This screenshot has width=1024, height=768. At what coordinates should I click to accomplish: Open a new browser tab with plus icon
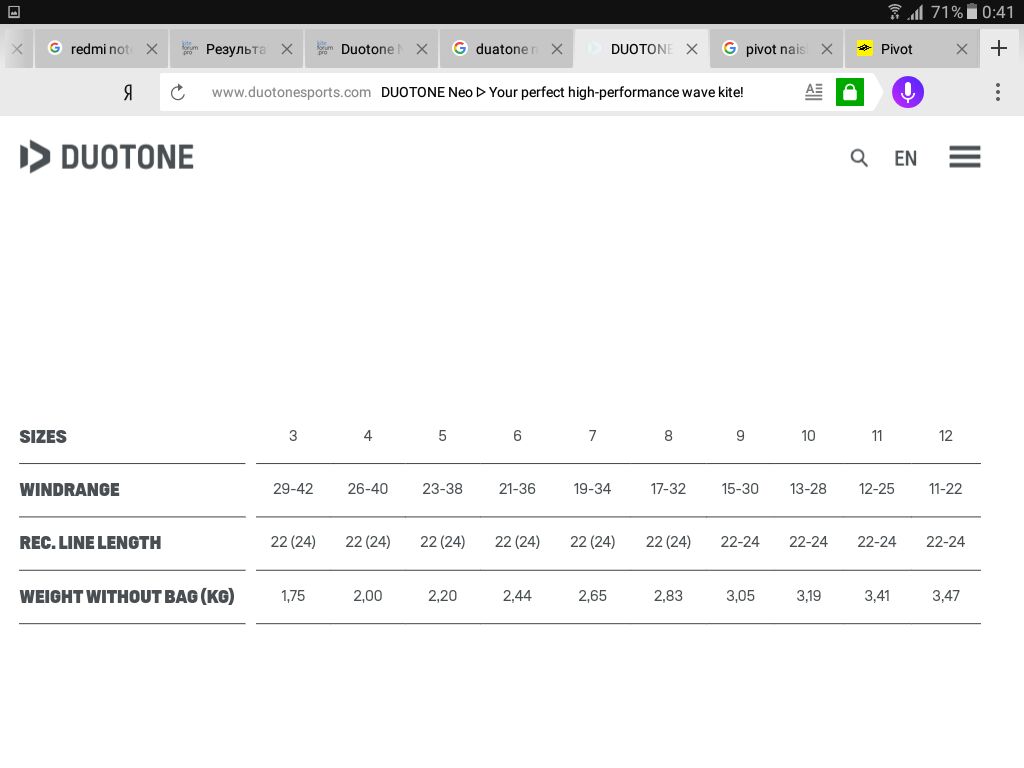(x=999, y=48)
